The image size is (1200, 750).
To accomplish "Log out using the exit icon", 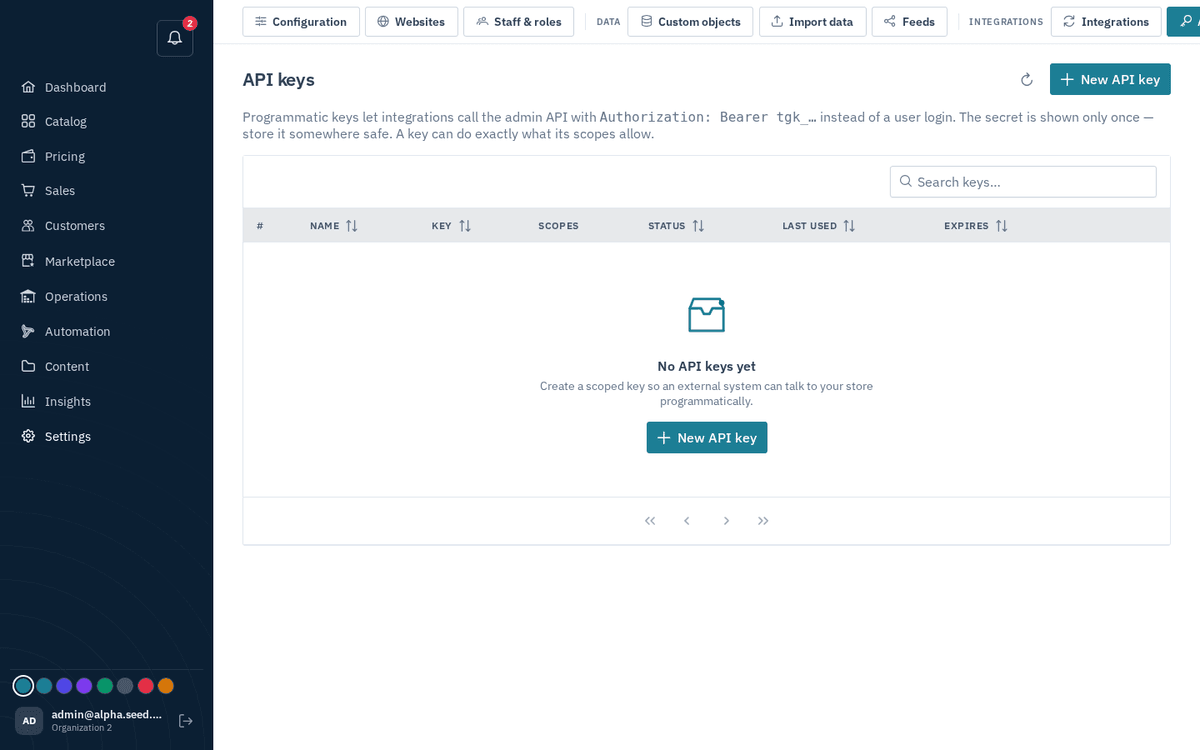I will pyautogui.click(x=185, y=720).
